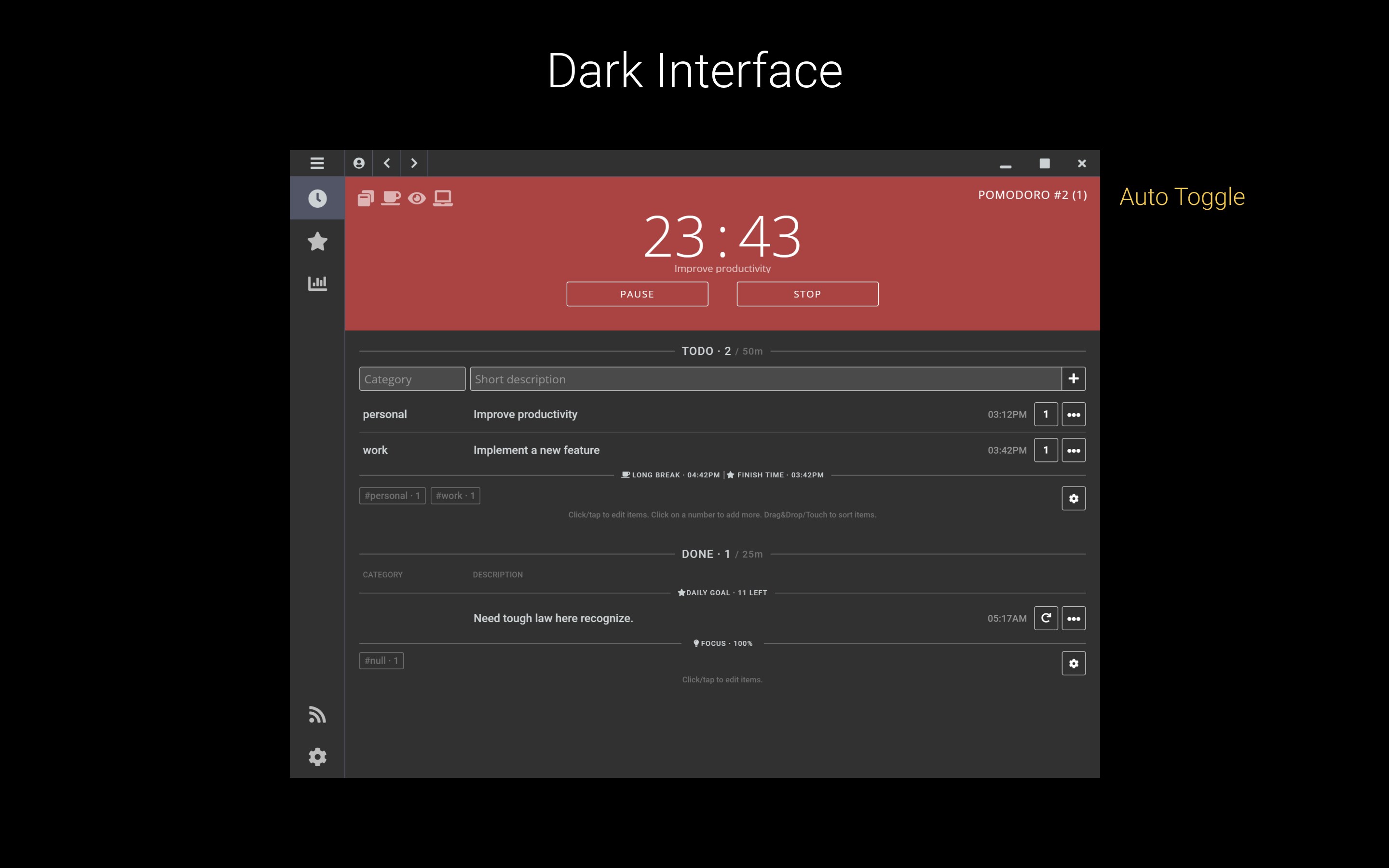Open the timer clock sidebar tab
Screen dimensions: 1389x868
coord(317,198)
